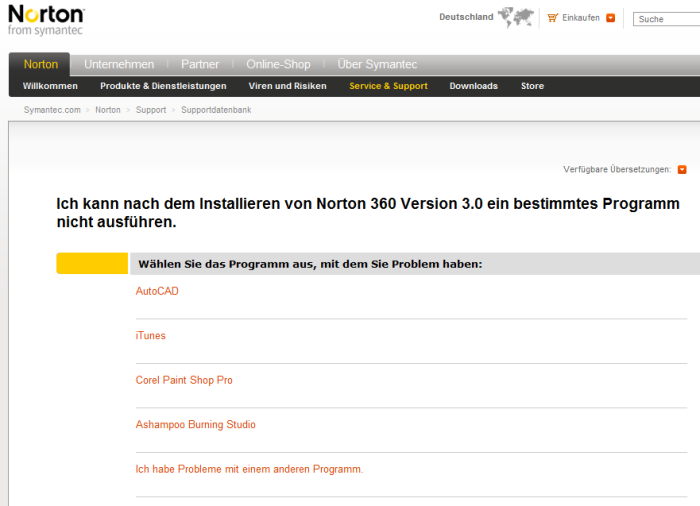Click the Norton breadcrumb link
The image size is (700, 506).
coord(108,110)
